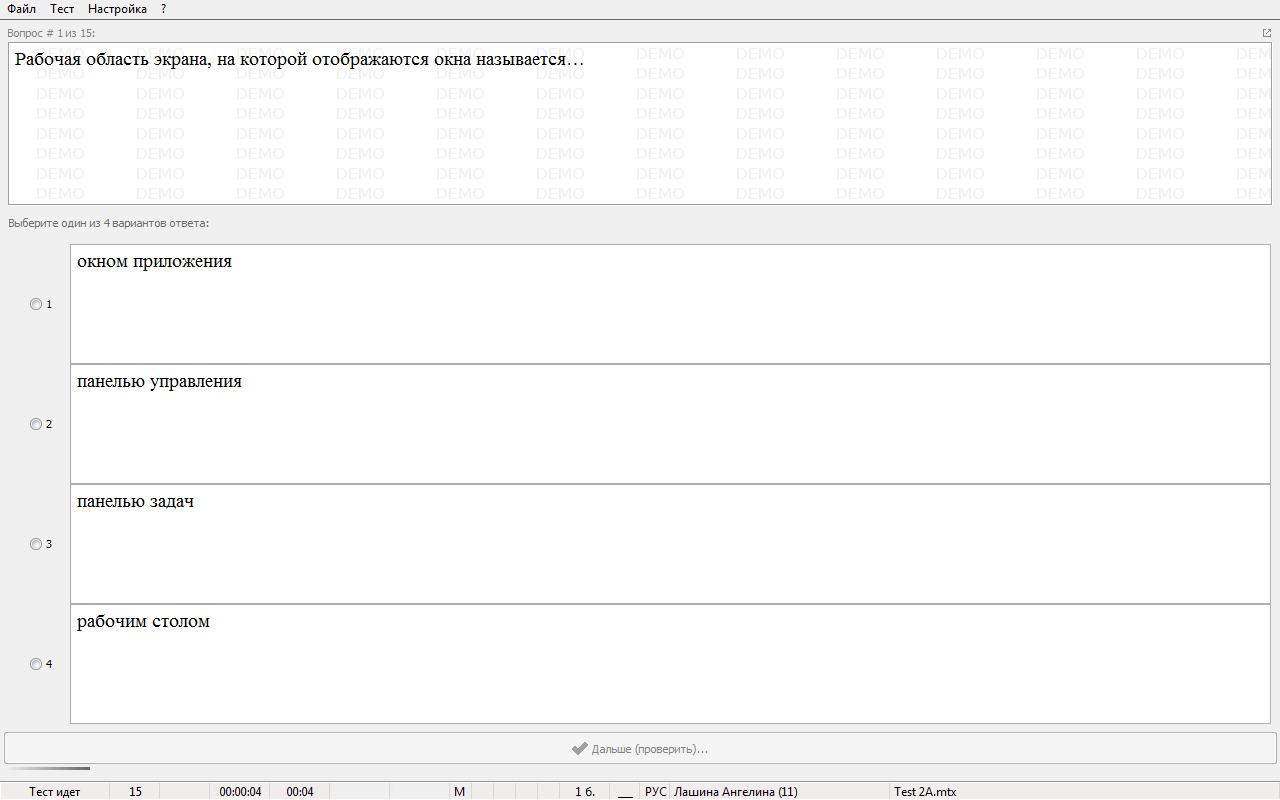
Task: Open the Тест menu
Action: pyautogui.click(x=62, y=9)
